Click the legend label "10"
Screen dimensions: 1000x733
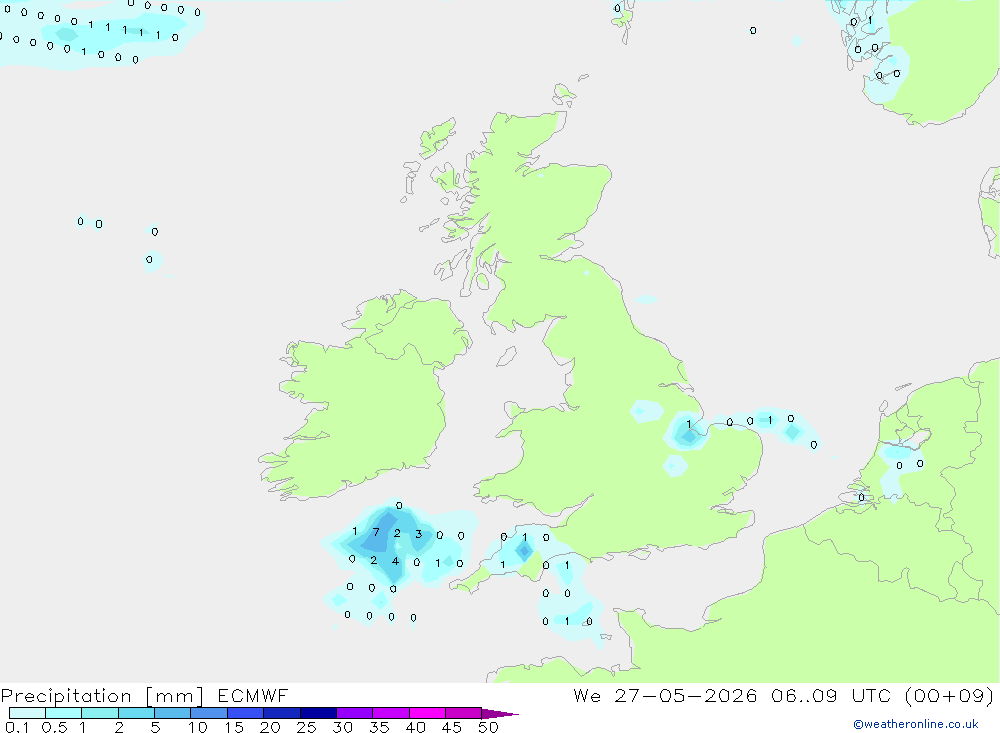[x=198, y=727]
